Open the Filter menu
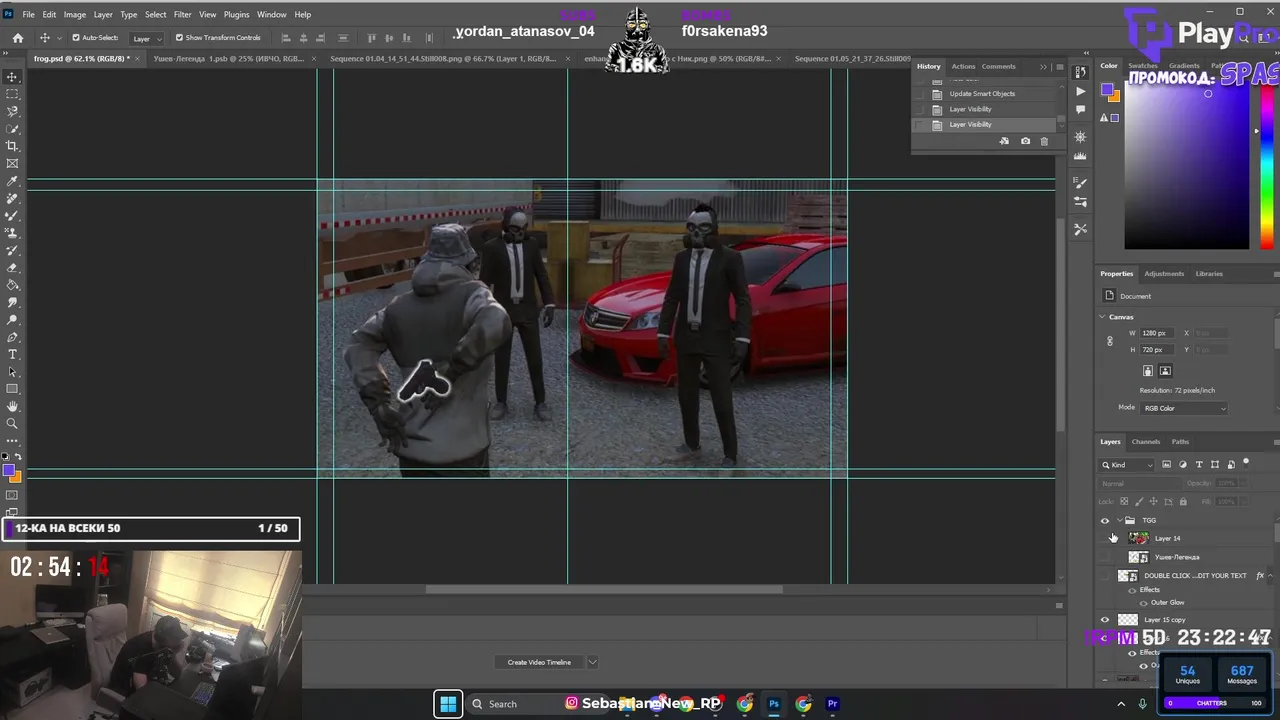The width and height of the screenshot is (1280, 720). 182,14
